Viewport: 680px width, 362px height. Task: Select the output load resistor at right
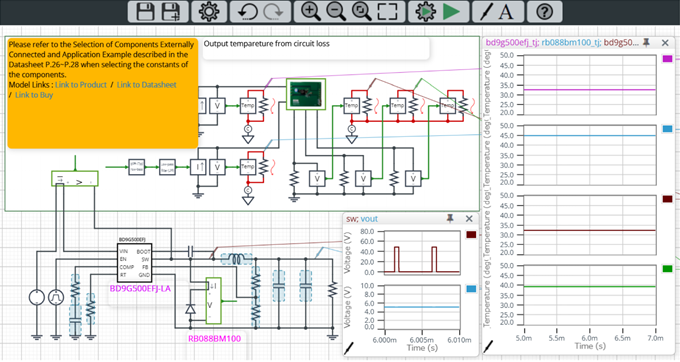click(333, 290)
